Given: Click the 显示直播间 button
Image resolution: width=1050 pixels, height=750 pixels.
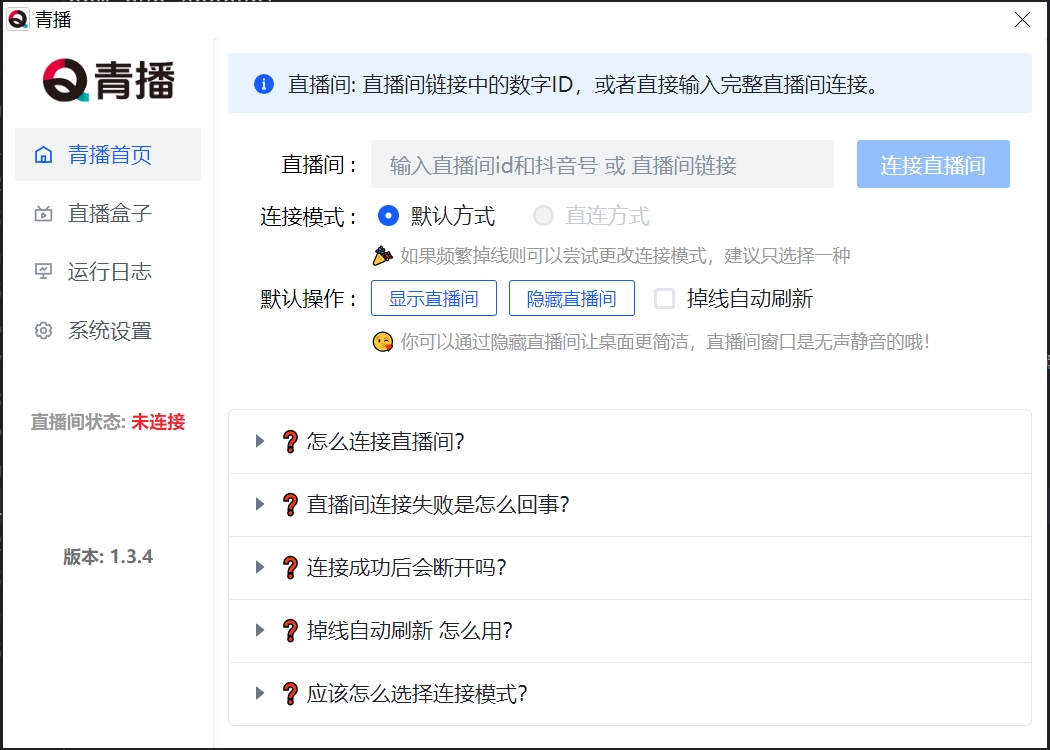Looking at the screenshot, I should tap(434, 298).
